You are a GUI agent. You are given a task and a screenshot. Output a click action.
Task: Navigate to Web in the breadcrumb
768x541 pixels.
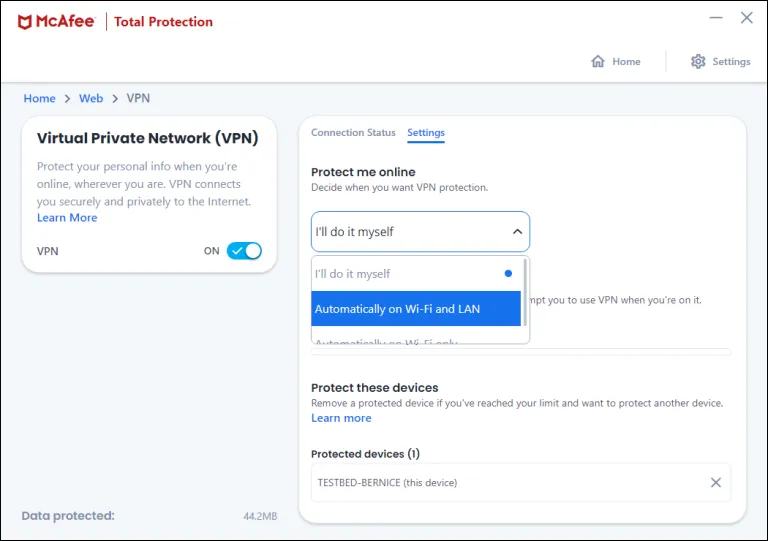91,98
